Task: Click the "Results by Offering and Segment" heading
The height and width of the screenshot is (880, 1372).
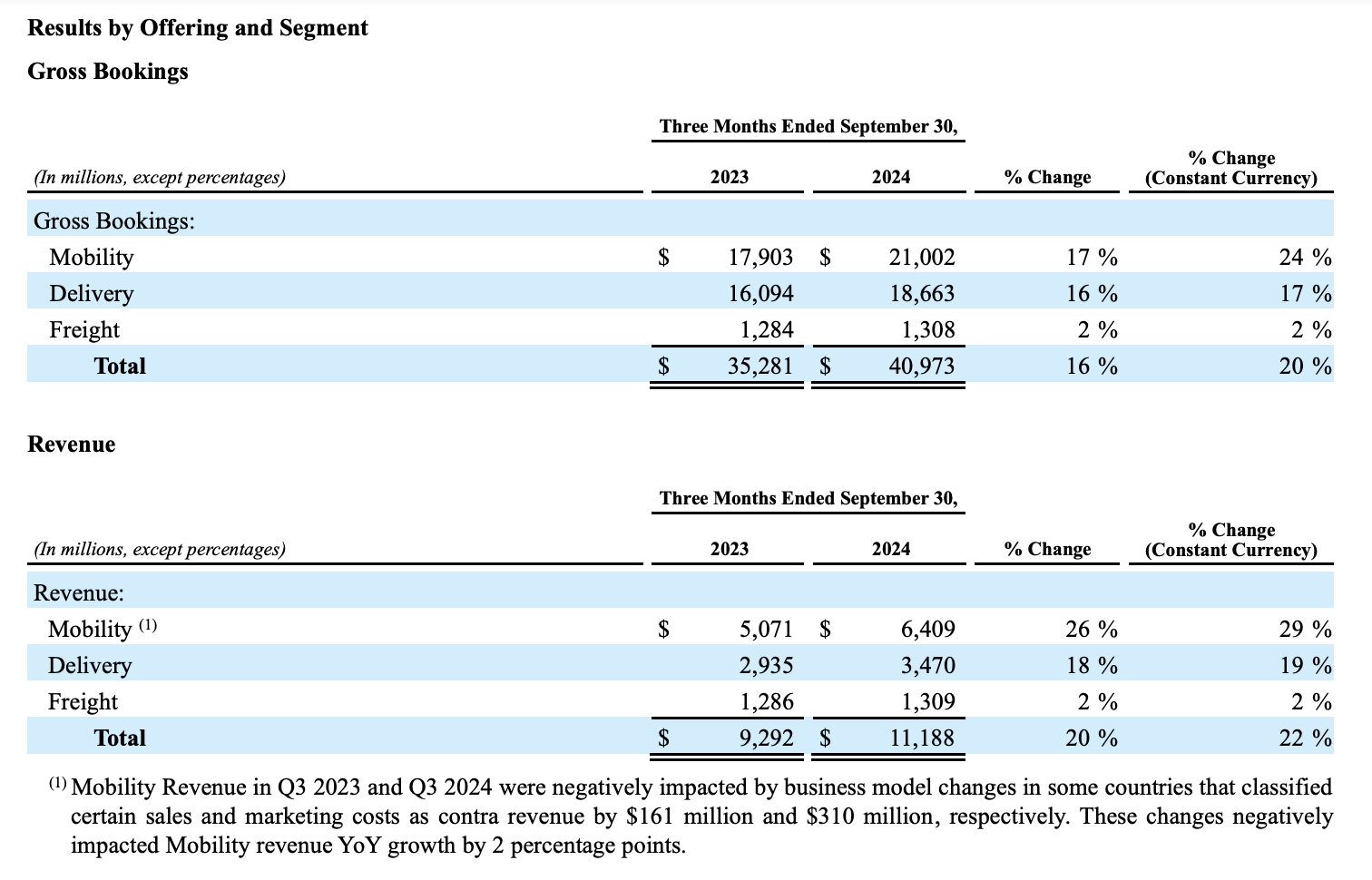Action: click(198, 28)
